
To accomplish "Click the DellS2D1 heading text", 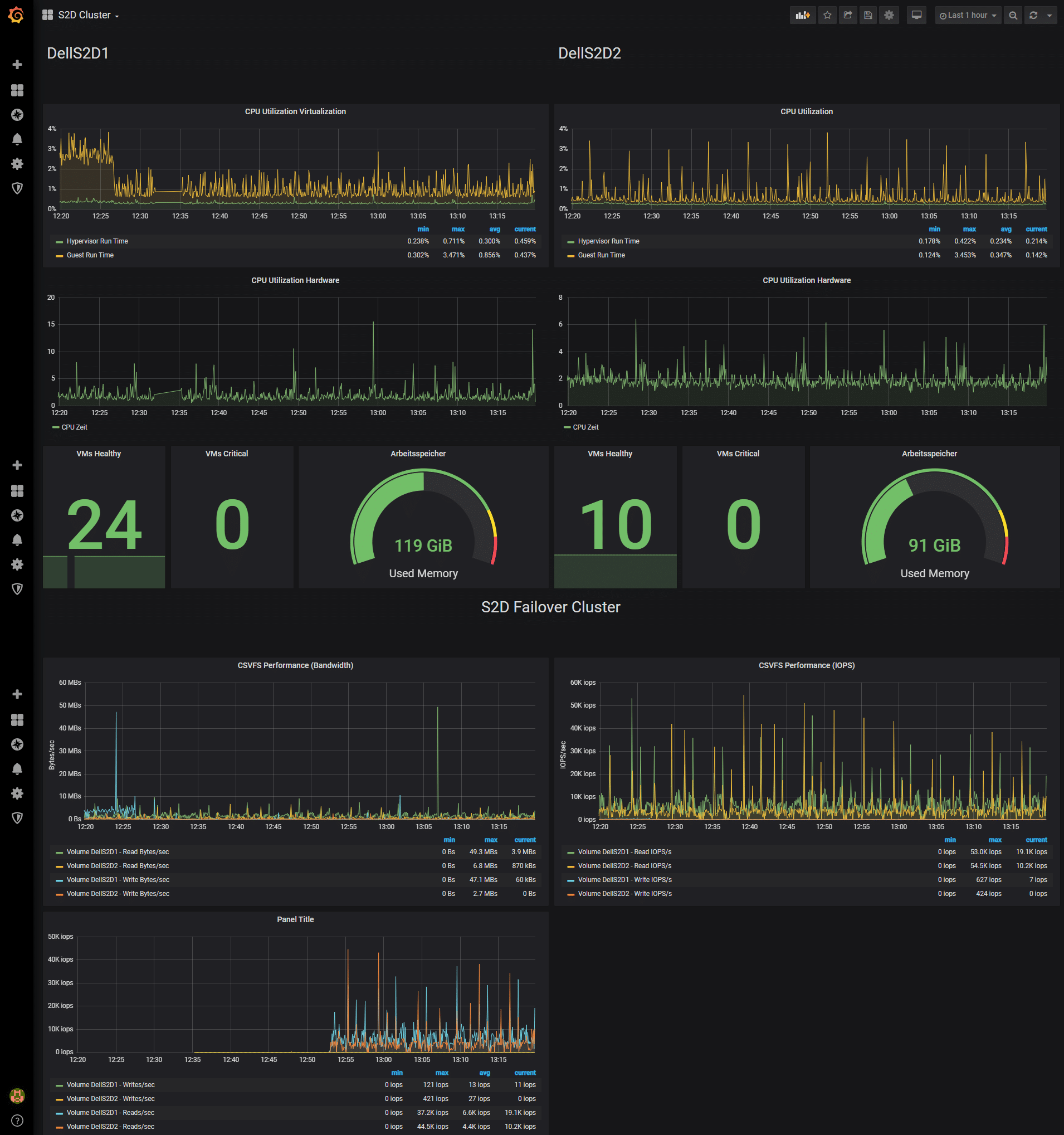I will pos(77,53).
